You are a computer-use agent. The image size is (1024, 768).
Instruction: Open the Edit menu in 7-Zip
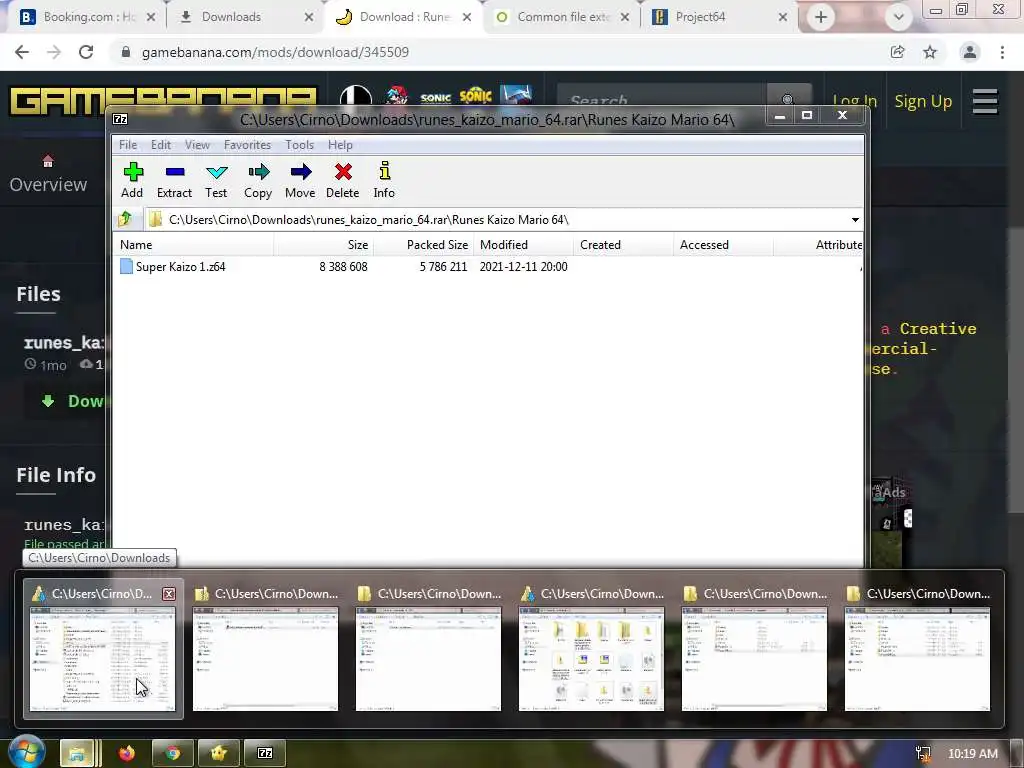(161, 145)
